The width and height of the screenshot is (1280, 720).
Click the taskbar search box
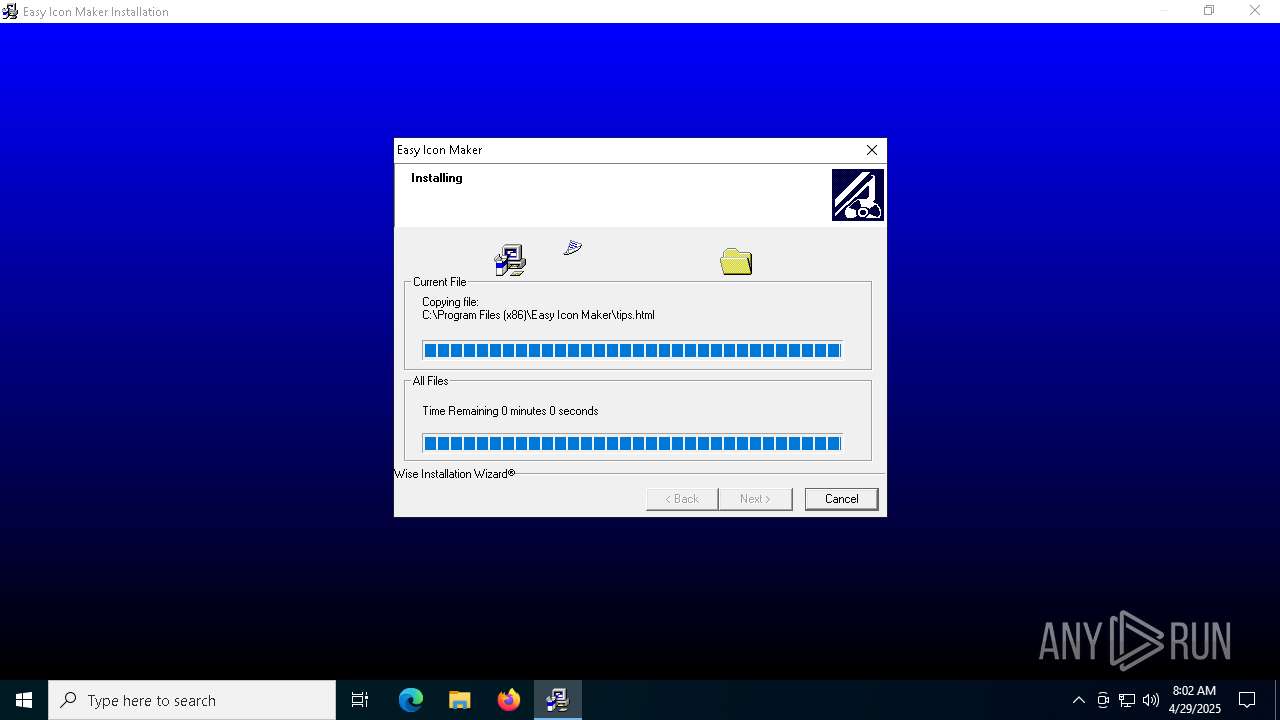point(192,700)
